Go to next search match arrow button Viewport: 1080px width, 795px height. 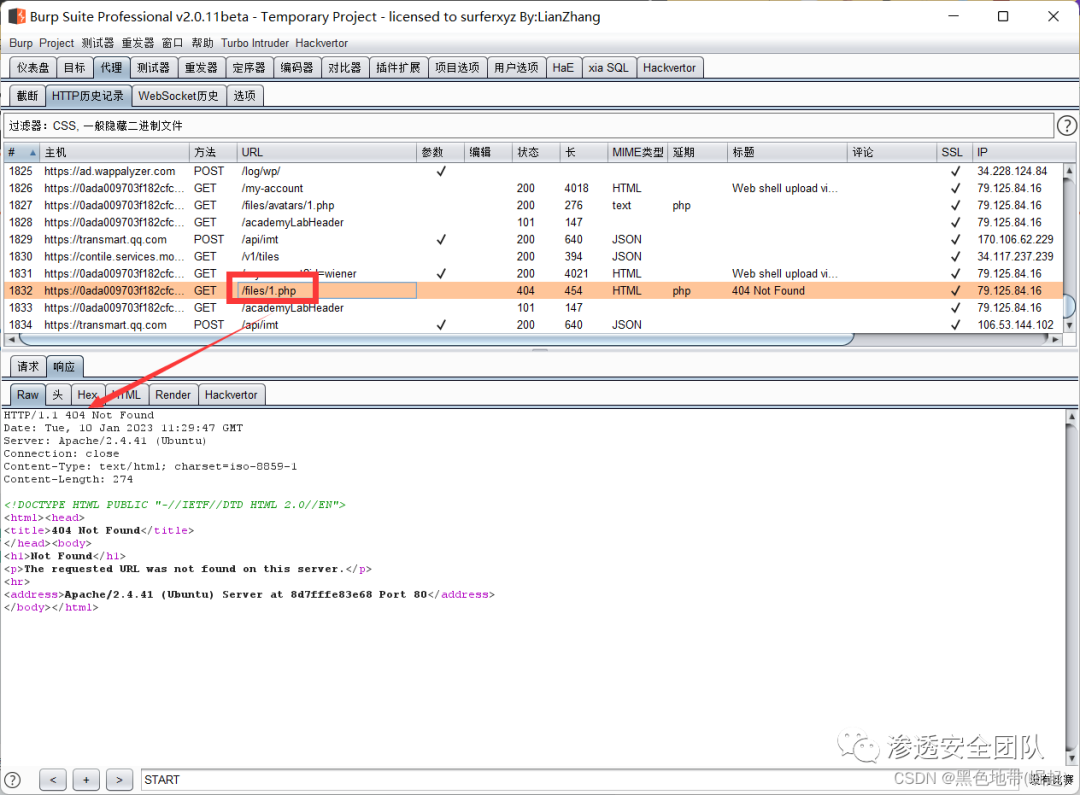[x=119, y=780]
